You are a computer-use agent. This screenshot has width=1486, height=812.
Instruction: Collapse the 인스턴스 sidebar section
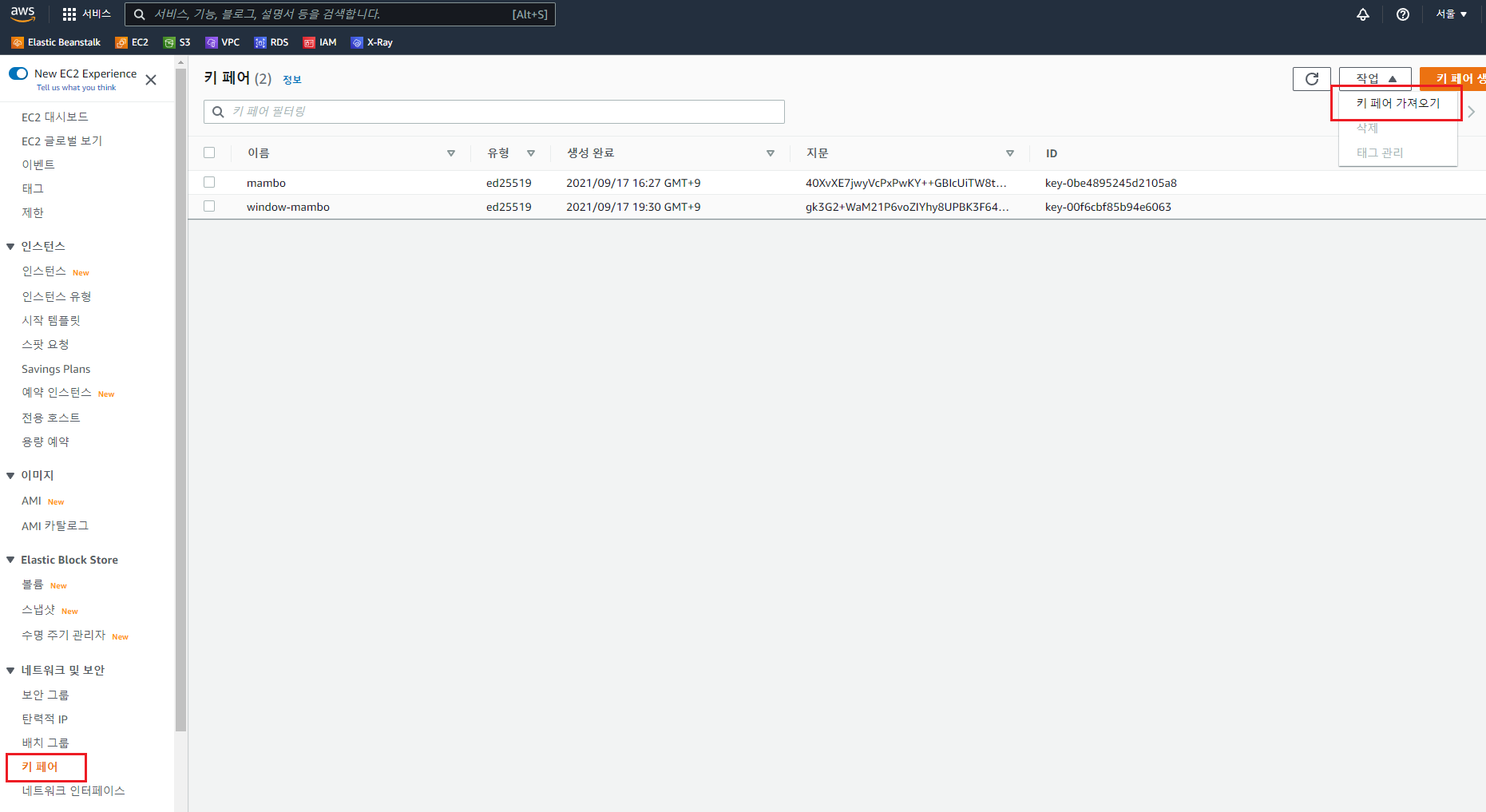point(10,247)
